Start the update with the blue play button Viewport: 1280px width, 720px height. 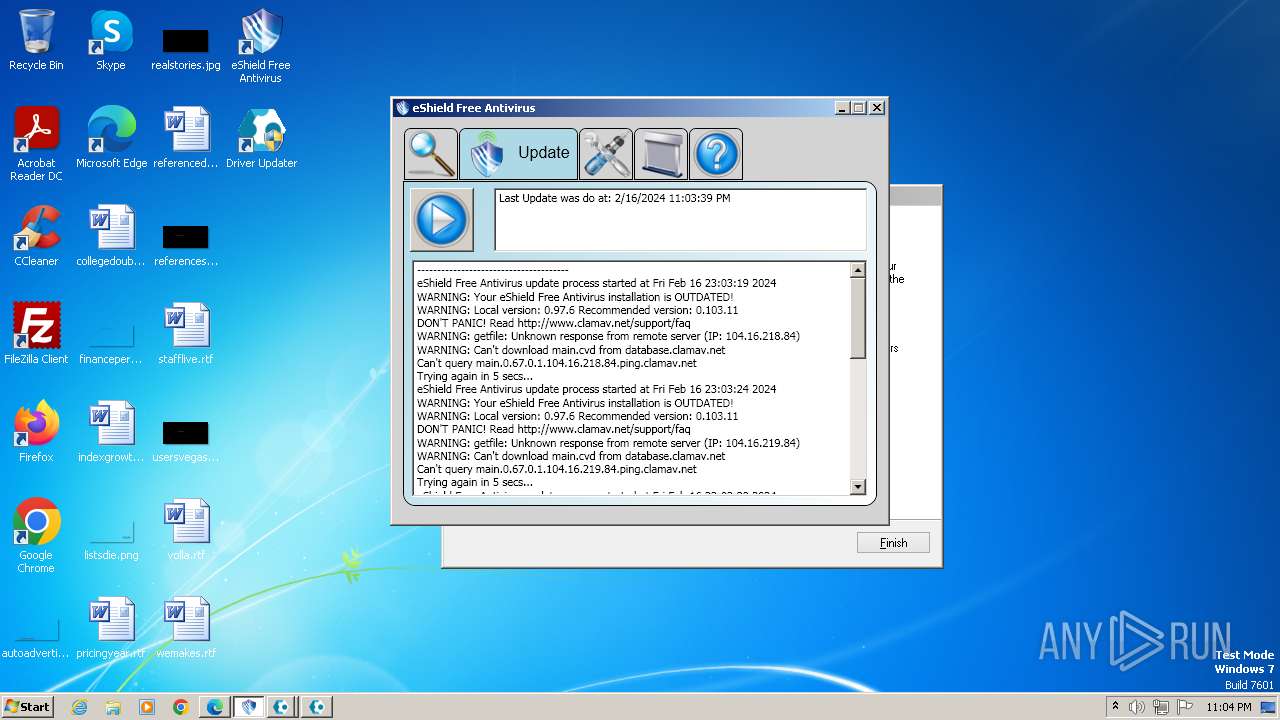[442, 219]
